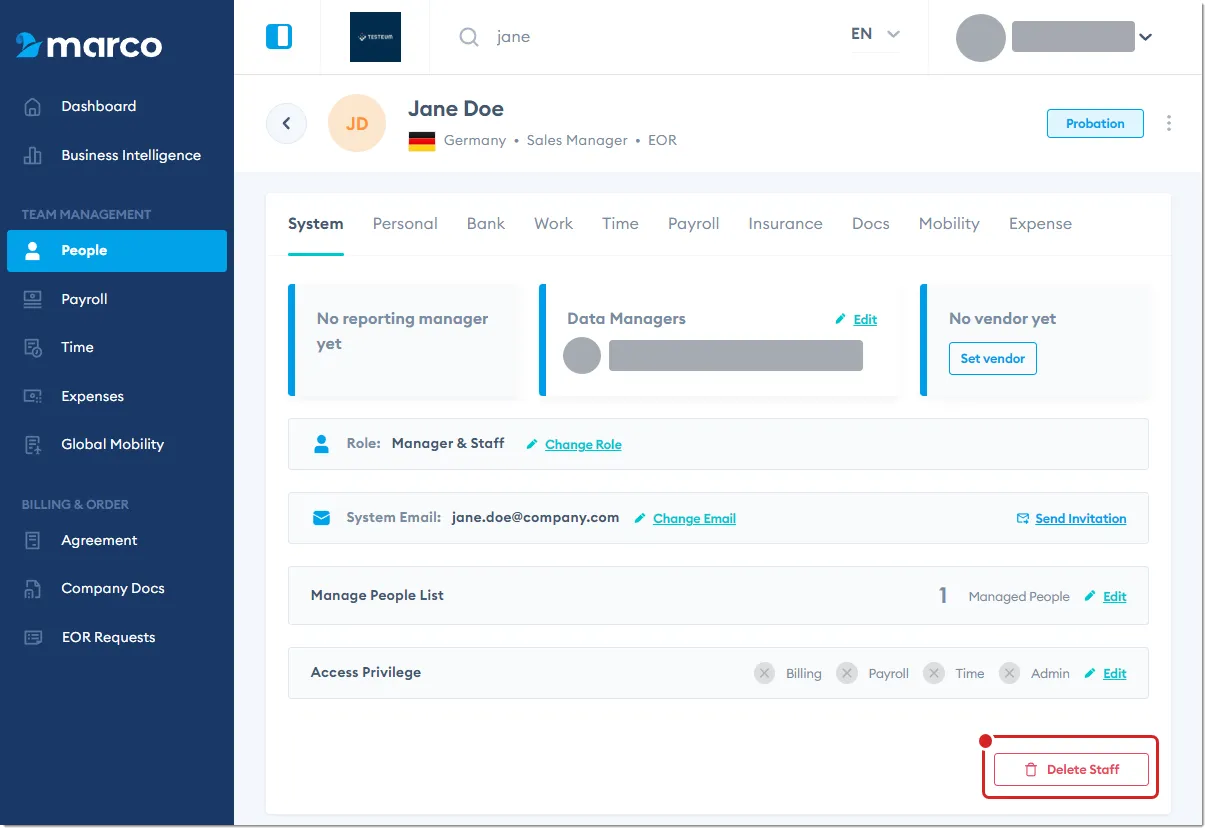Toggle the Admin access privilege
The height and width of the screenshot is (831, 1208).
[x=1010, y=673]
